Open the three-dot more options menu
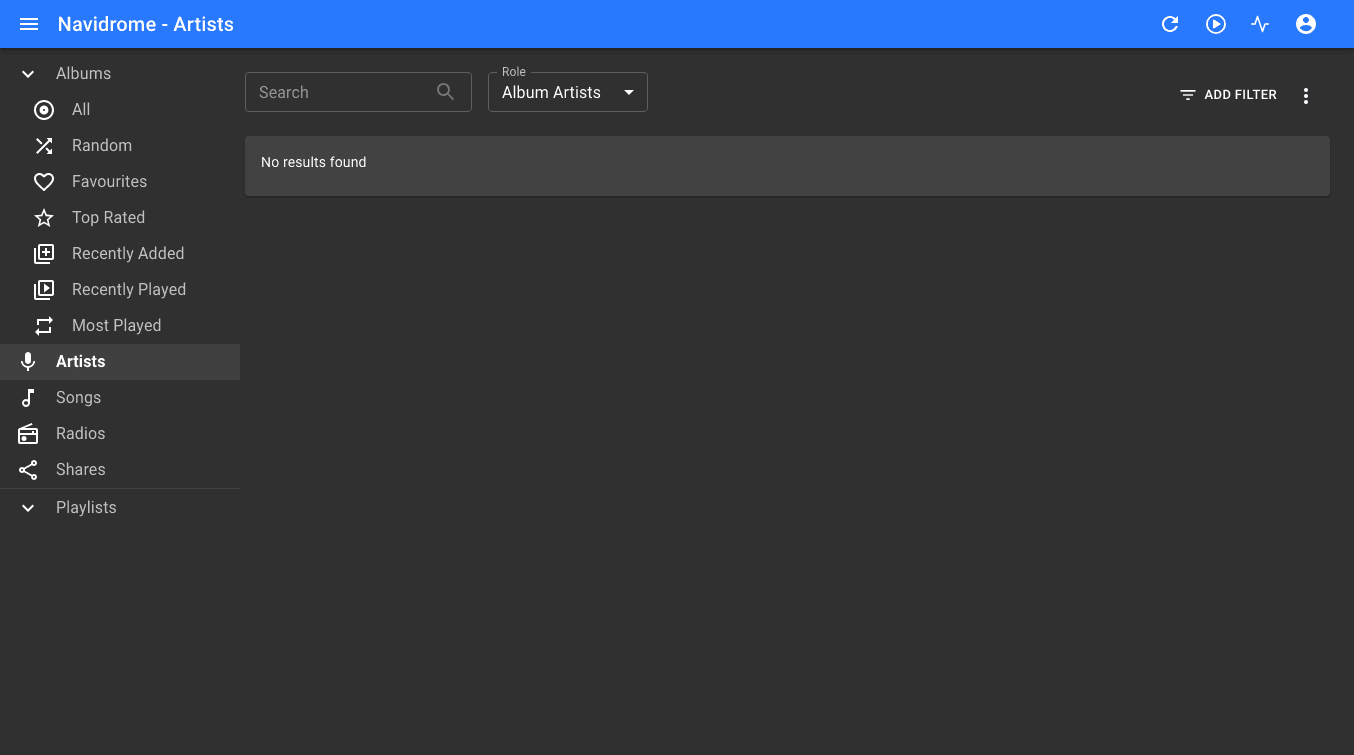This screenshot has width=1354, height=755. point(1306,96)
